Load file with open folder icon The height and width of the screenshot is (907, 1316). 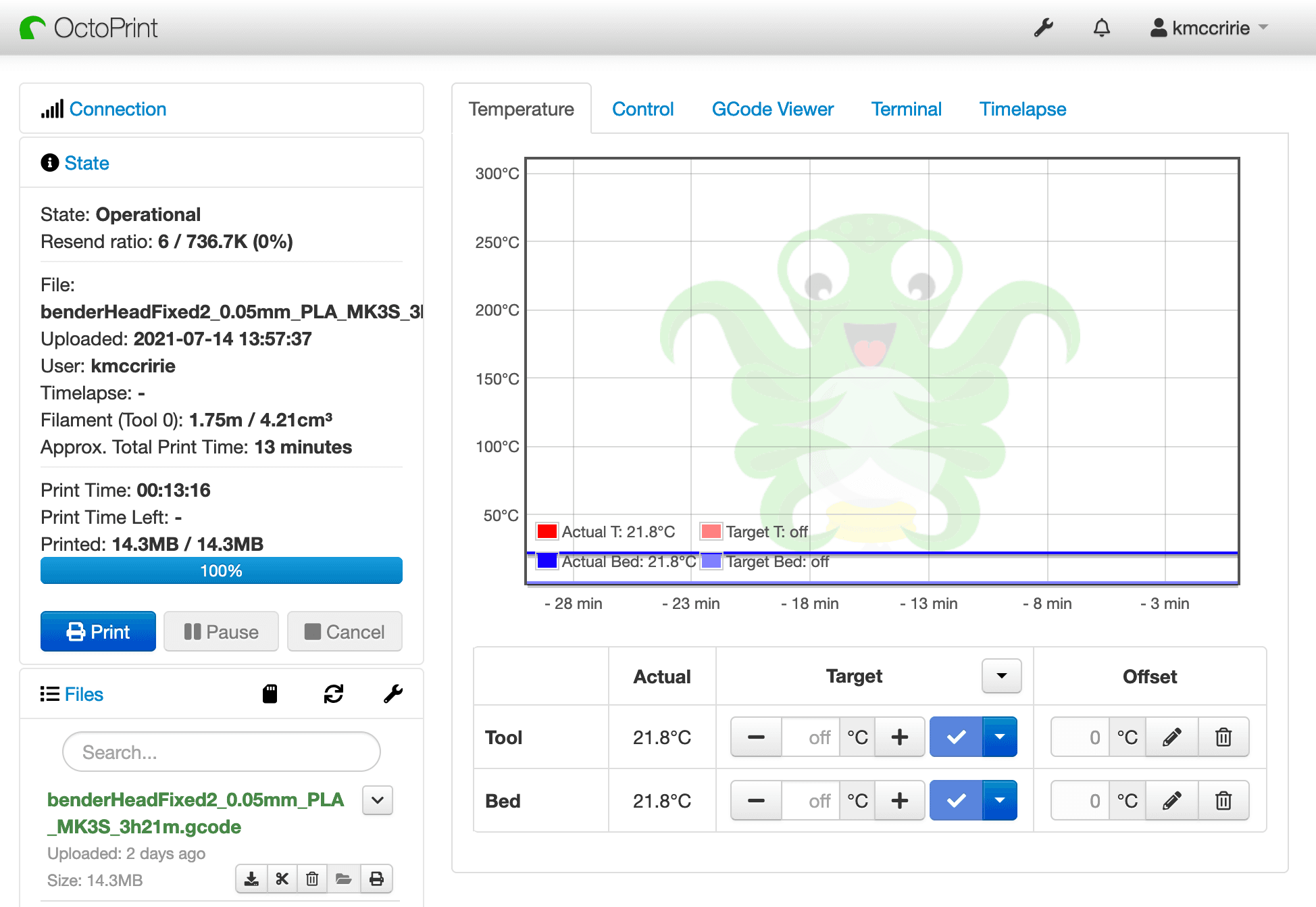point(344,879)
